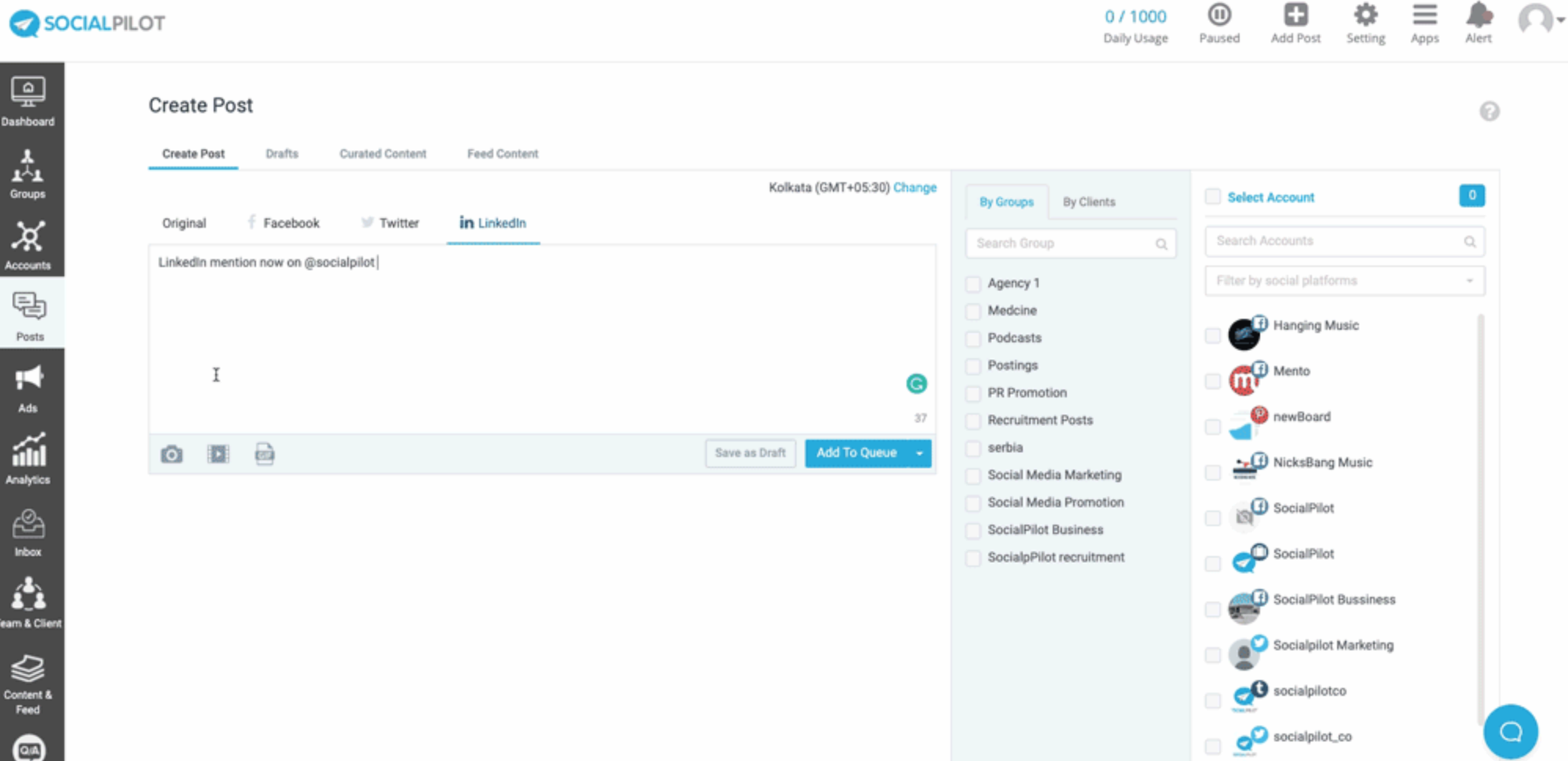Click the search icon in Search Group
The width and height of the screenshot is (1568, 761).
point(1161,244)
